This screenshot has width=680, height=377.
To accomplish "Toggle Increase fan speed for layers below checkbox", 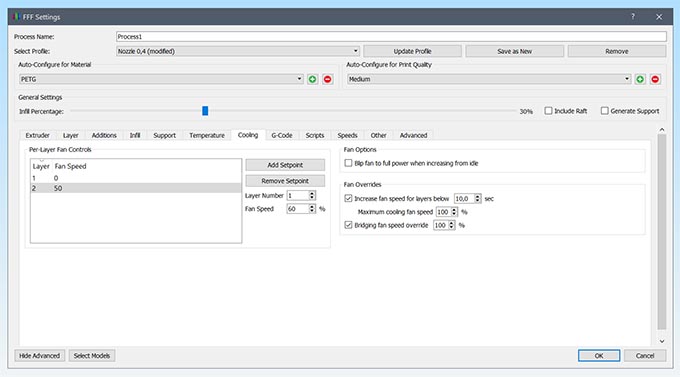I will coord(348,198).
